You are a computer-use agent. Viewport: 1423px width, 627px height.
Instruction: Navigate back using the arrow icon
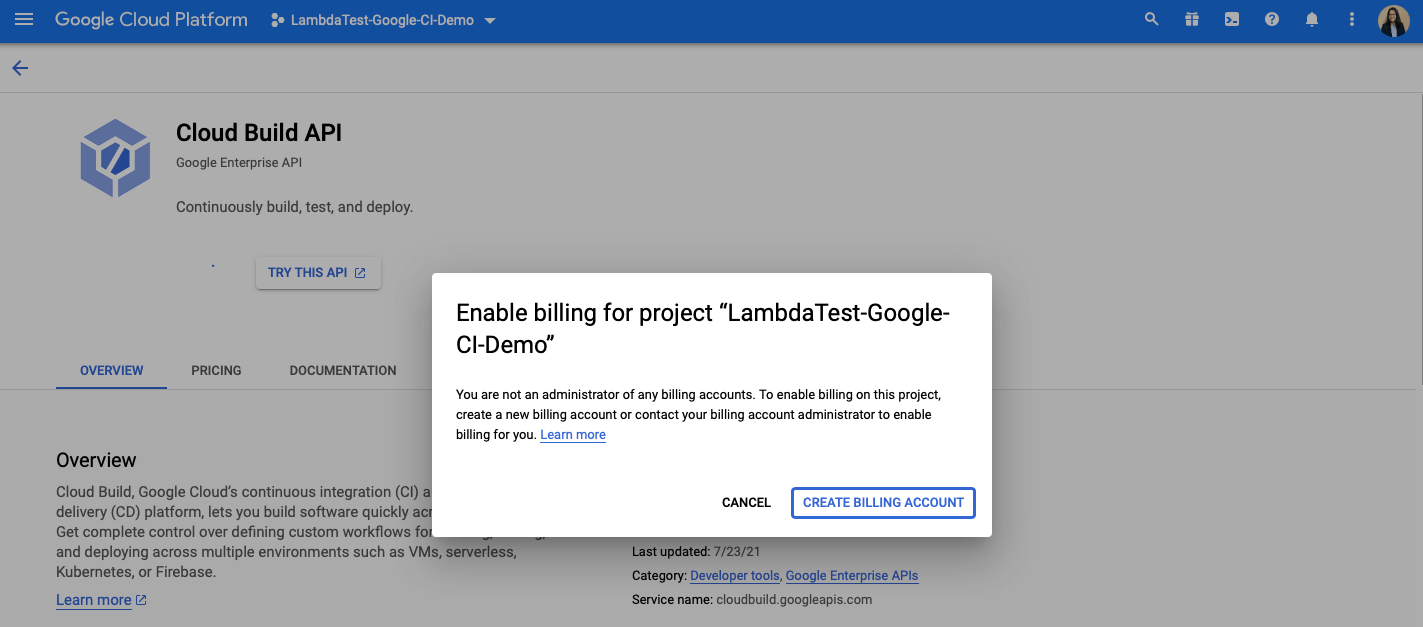(x=20, y=67)
